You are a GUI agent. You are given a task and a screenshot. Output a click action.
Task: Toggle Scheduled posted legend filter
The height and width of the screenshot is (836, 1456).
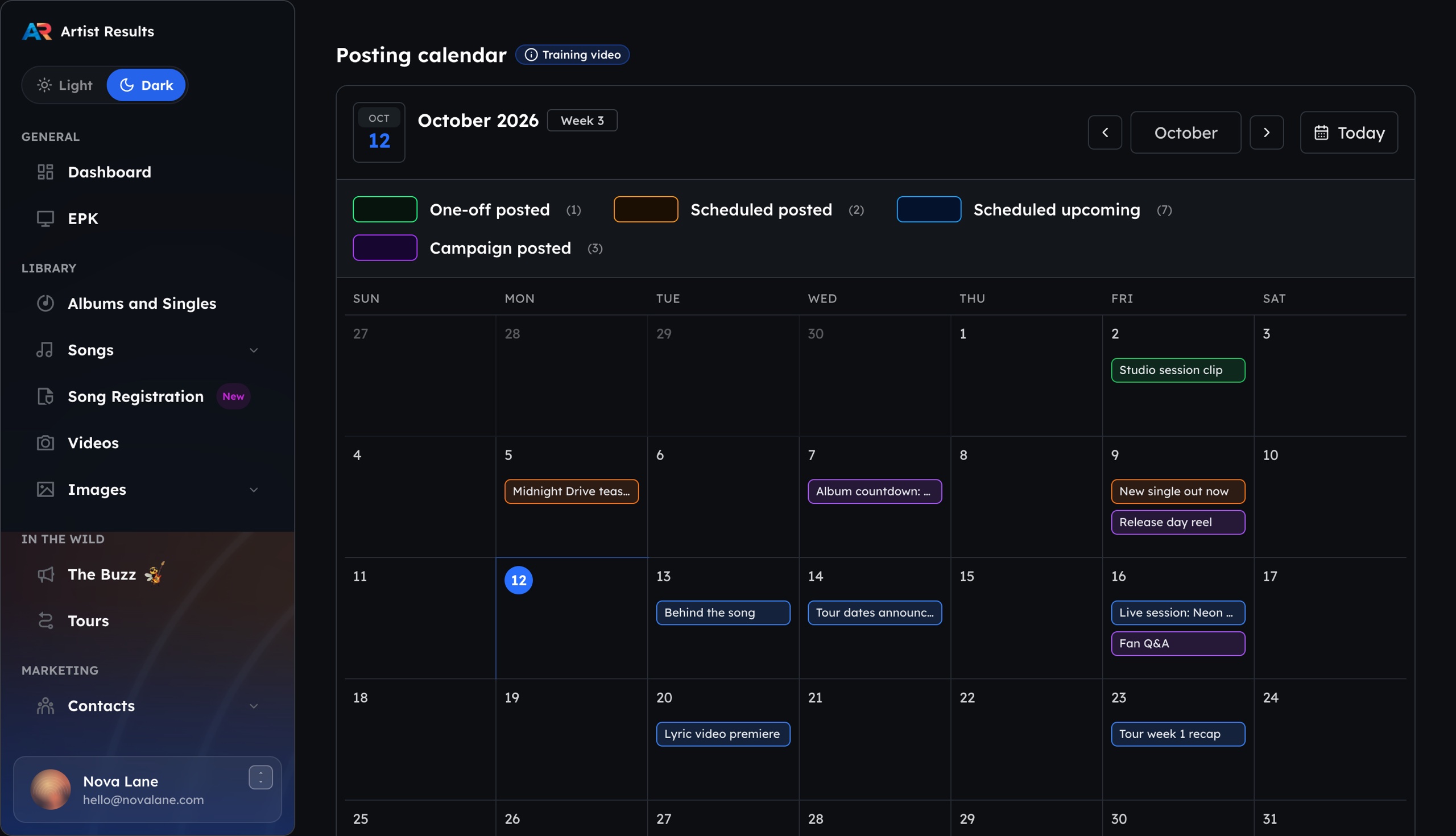pos(739,210)
